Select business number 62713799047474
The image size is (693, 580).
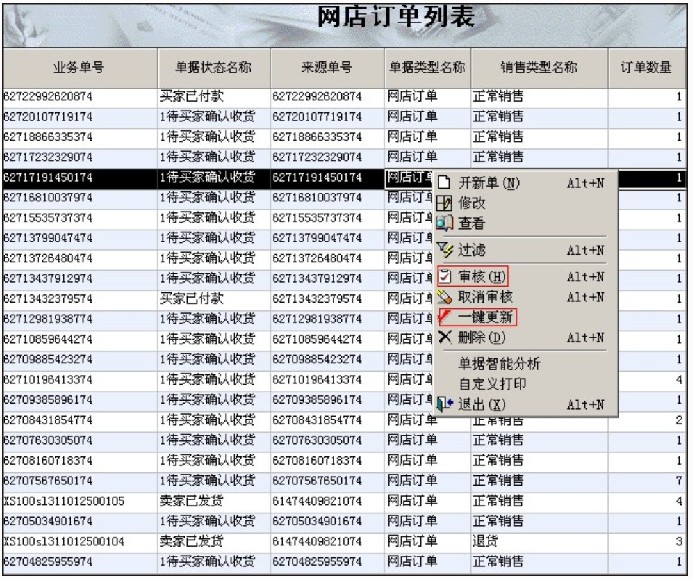[x=48, y=238]
